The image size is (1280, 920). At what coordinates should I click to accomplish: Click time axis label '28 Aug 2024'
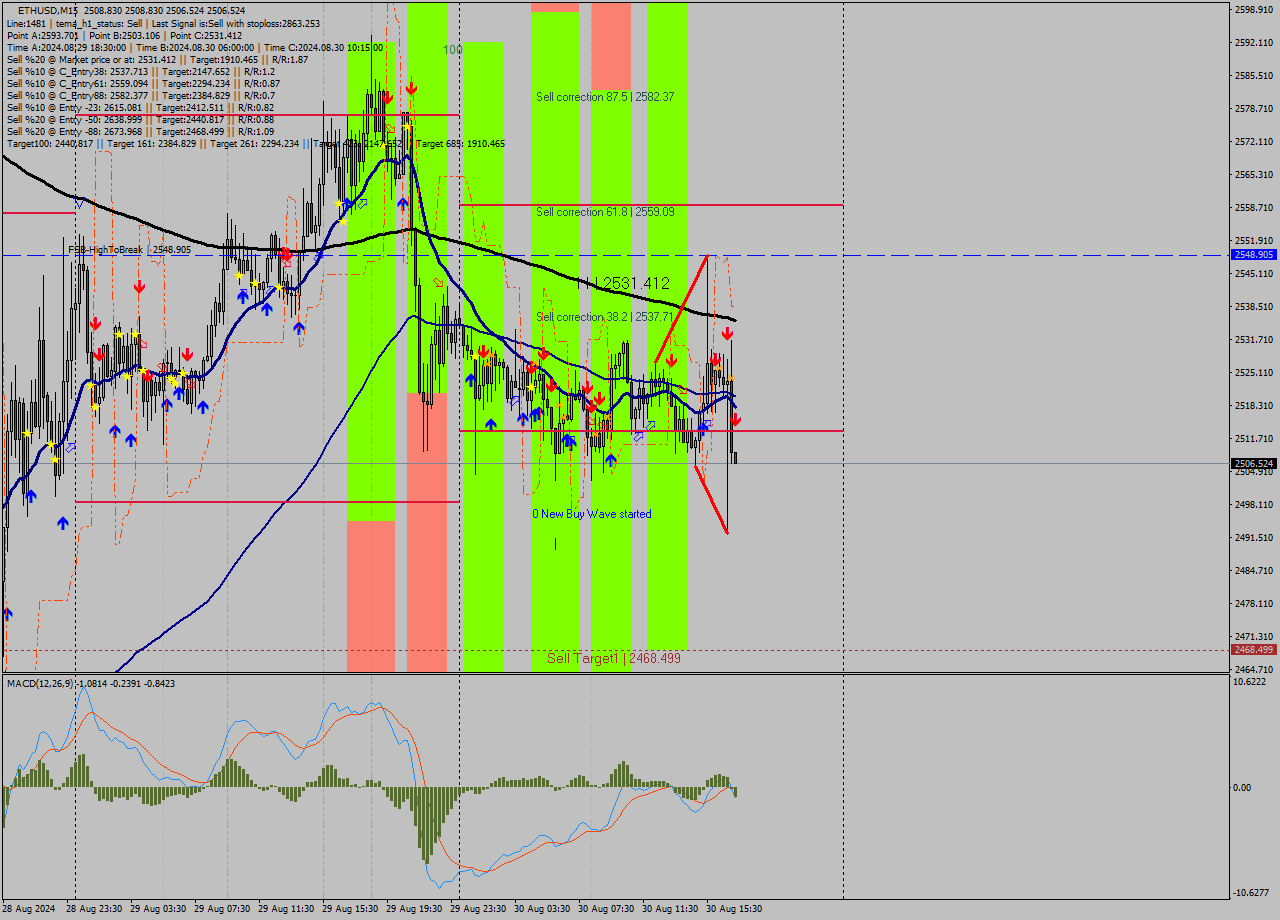[x=29, y=909]
